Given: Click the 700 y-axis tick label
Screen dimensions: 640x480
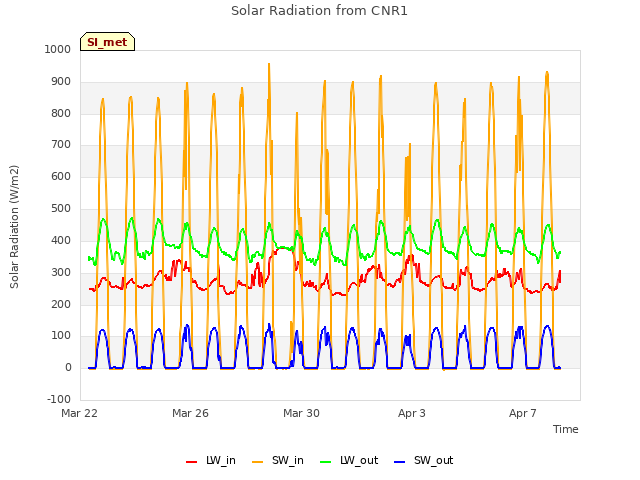Looking at the screenshot, I should [x=61, y=144].
